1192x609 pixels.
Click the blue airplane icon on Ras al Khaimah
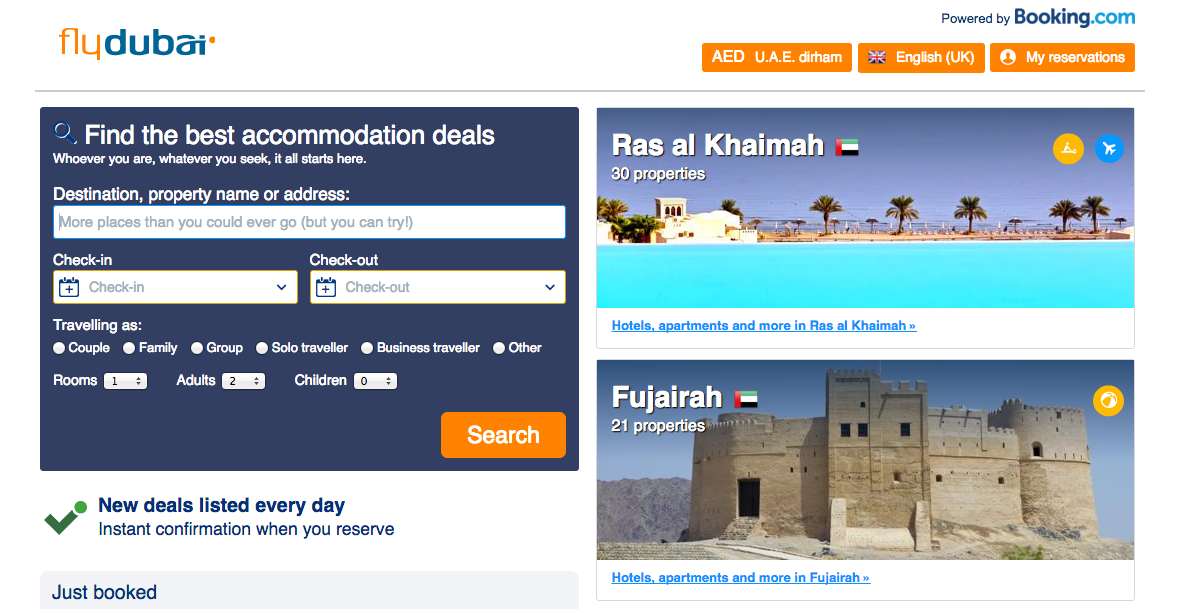1108,149
